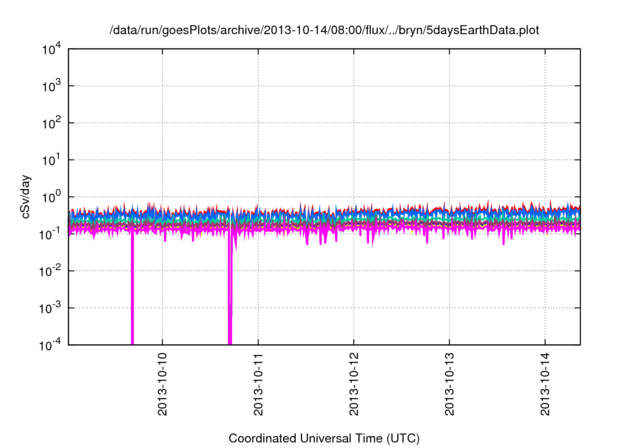Click the 10^-1 y-axis tick label
640x448 pixels.
50,234
